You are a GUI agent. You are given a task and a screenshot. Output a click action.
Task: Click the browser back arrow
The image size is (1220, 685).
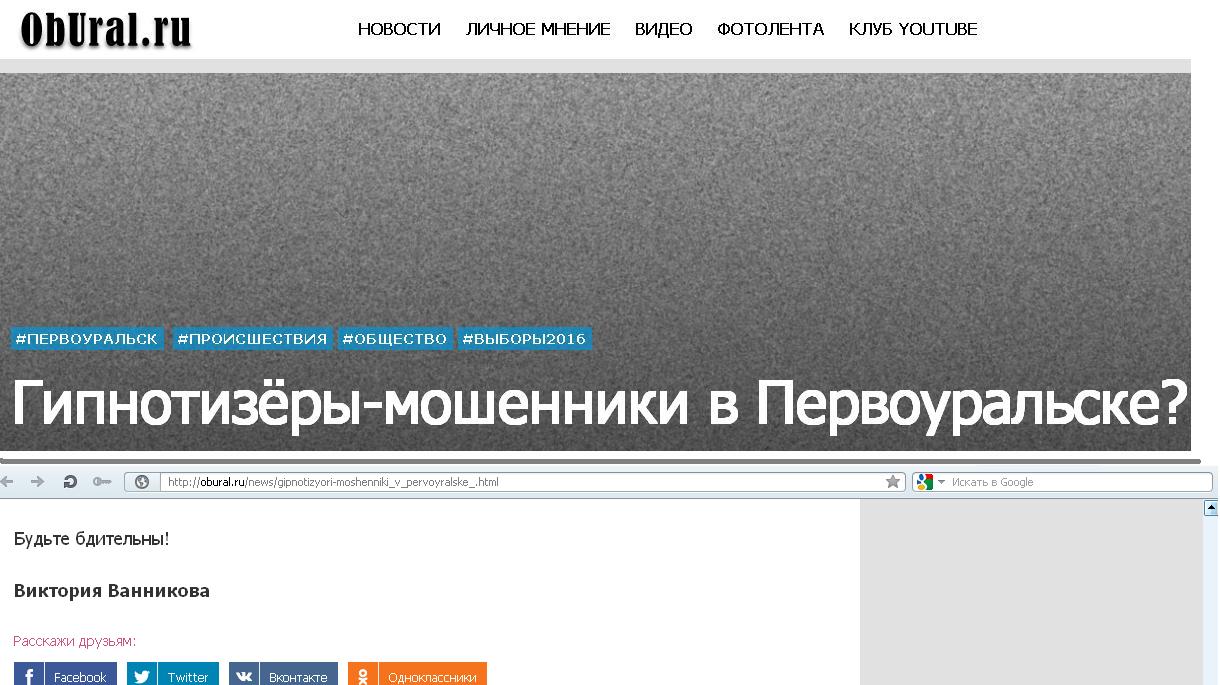click(8, 482)
